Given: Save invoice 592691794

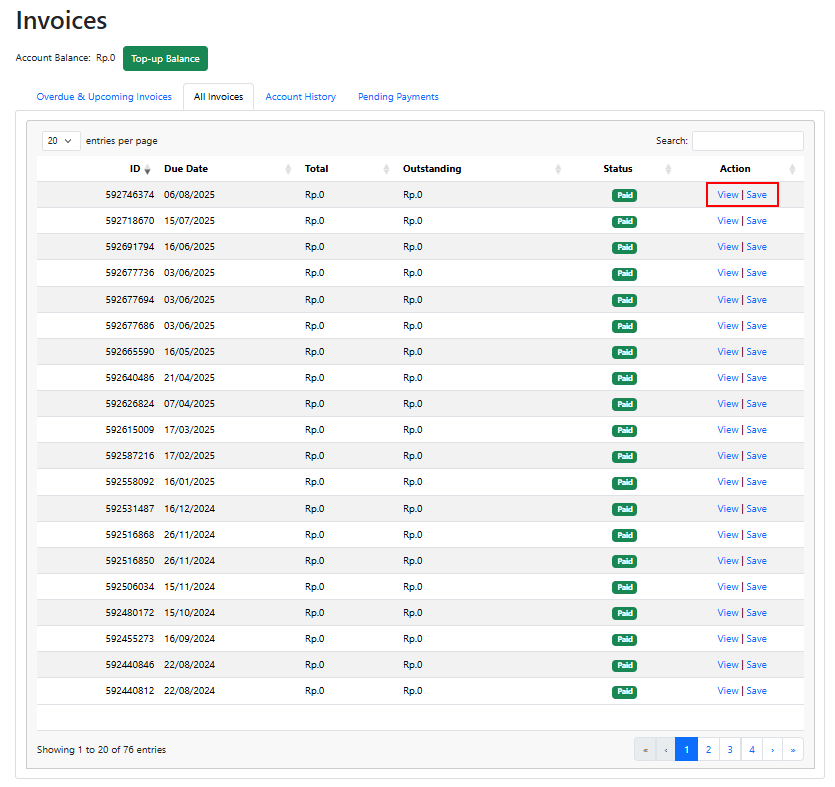Looking at the screenshot, I should click(x=756, y=247).
